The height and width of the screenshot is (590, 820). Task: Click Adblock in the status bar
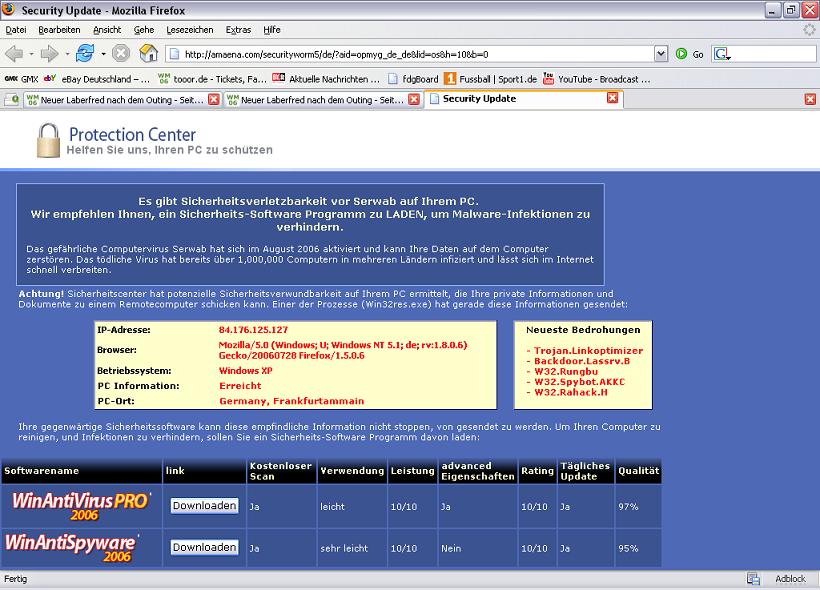790,579
